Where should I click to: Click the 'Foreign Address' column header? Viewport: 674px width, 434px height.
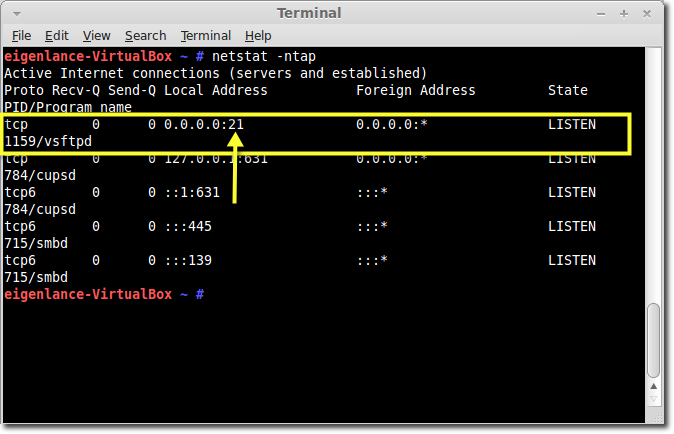(x=416, y=90)
